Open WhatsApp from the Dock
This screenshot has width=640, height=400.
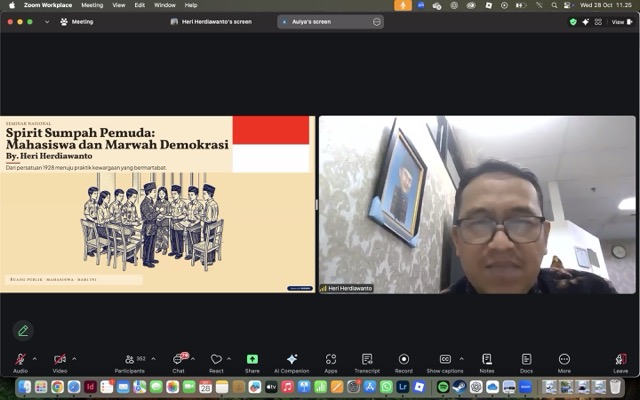point(386,386)
